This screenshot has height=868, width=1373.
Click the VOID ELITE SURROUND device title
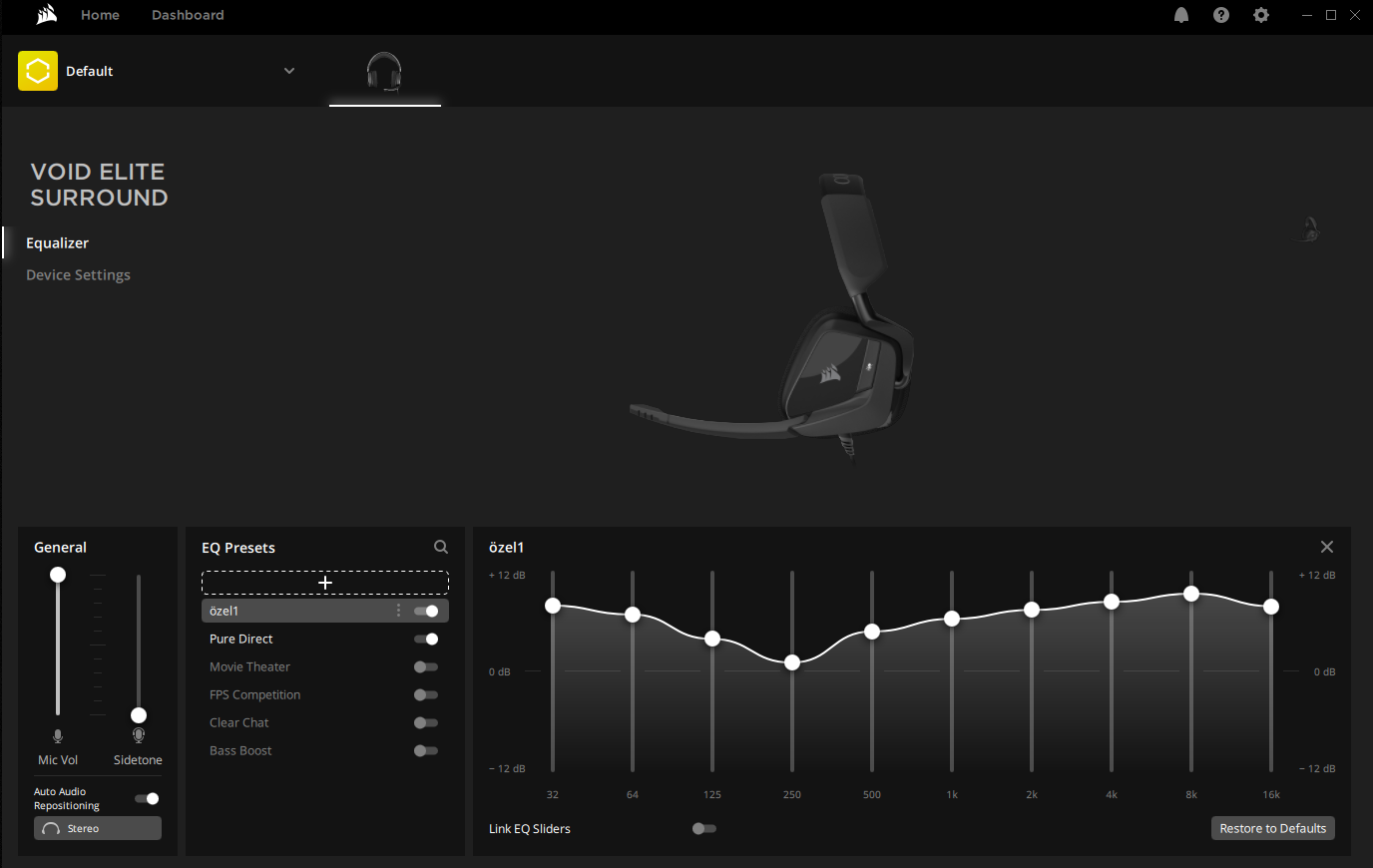[99, 185]
